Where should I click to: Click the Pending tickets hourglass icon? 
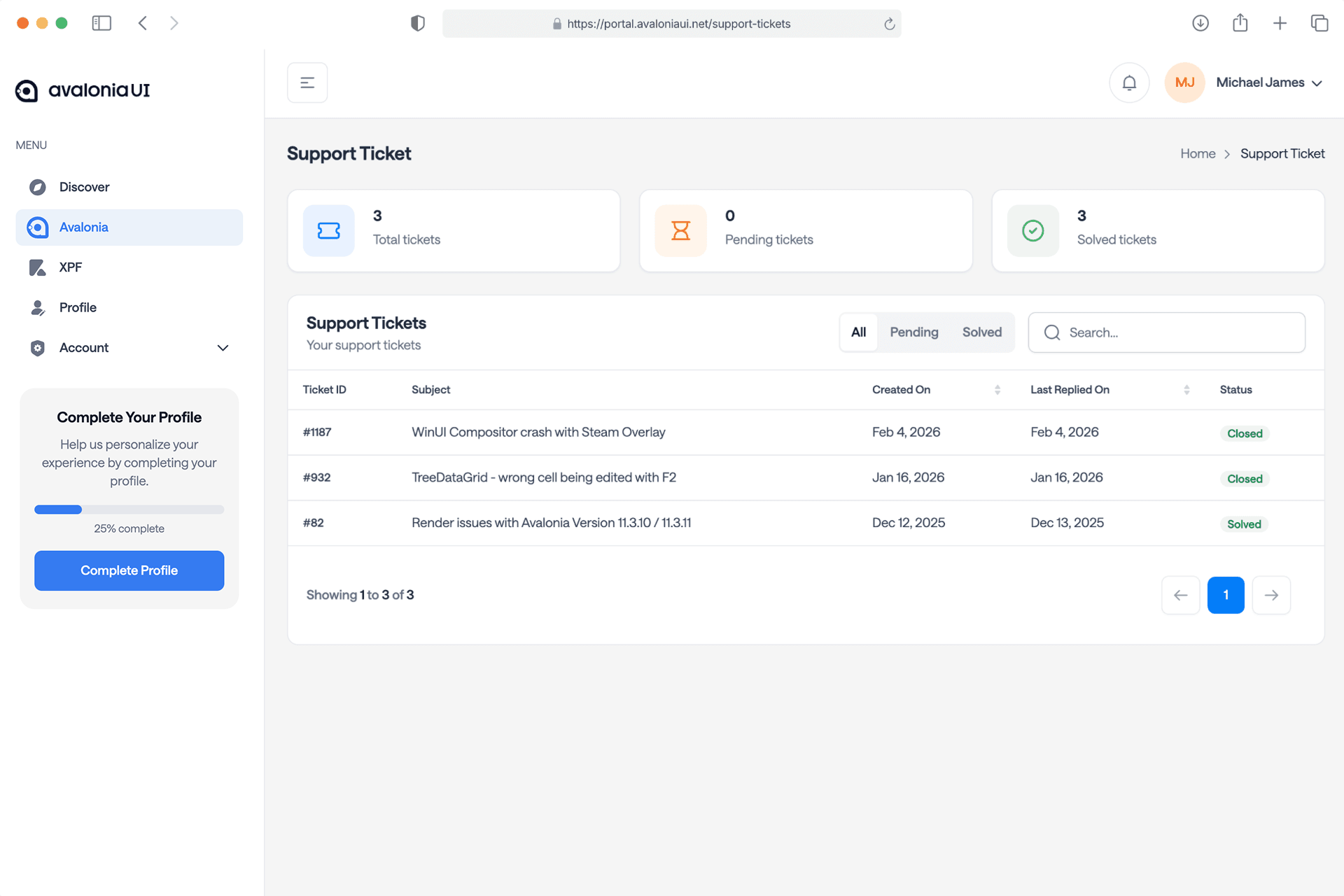pyautogui.click(x=680, y=230)
